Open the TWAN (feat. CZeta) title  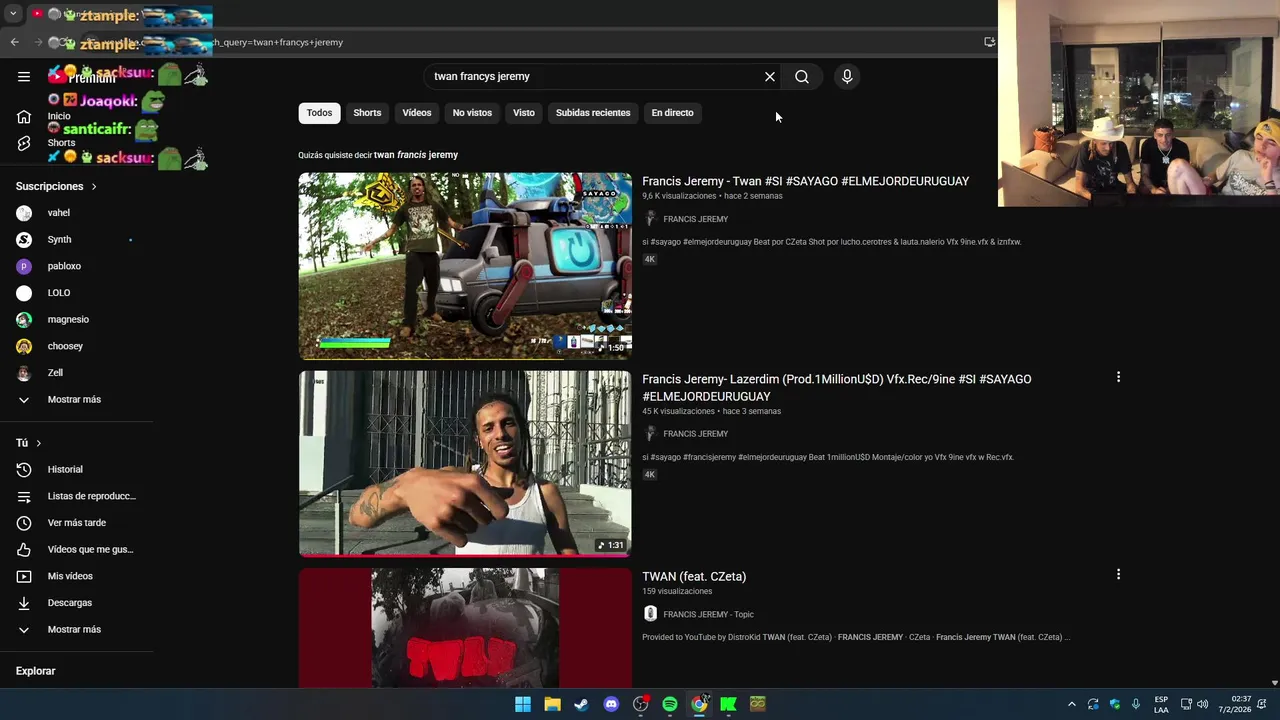click(694, 576)
